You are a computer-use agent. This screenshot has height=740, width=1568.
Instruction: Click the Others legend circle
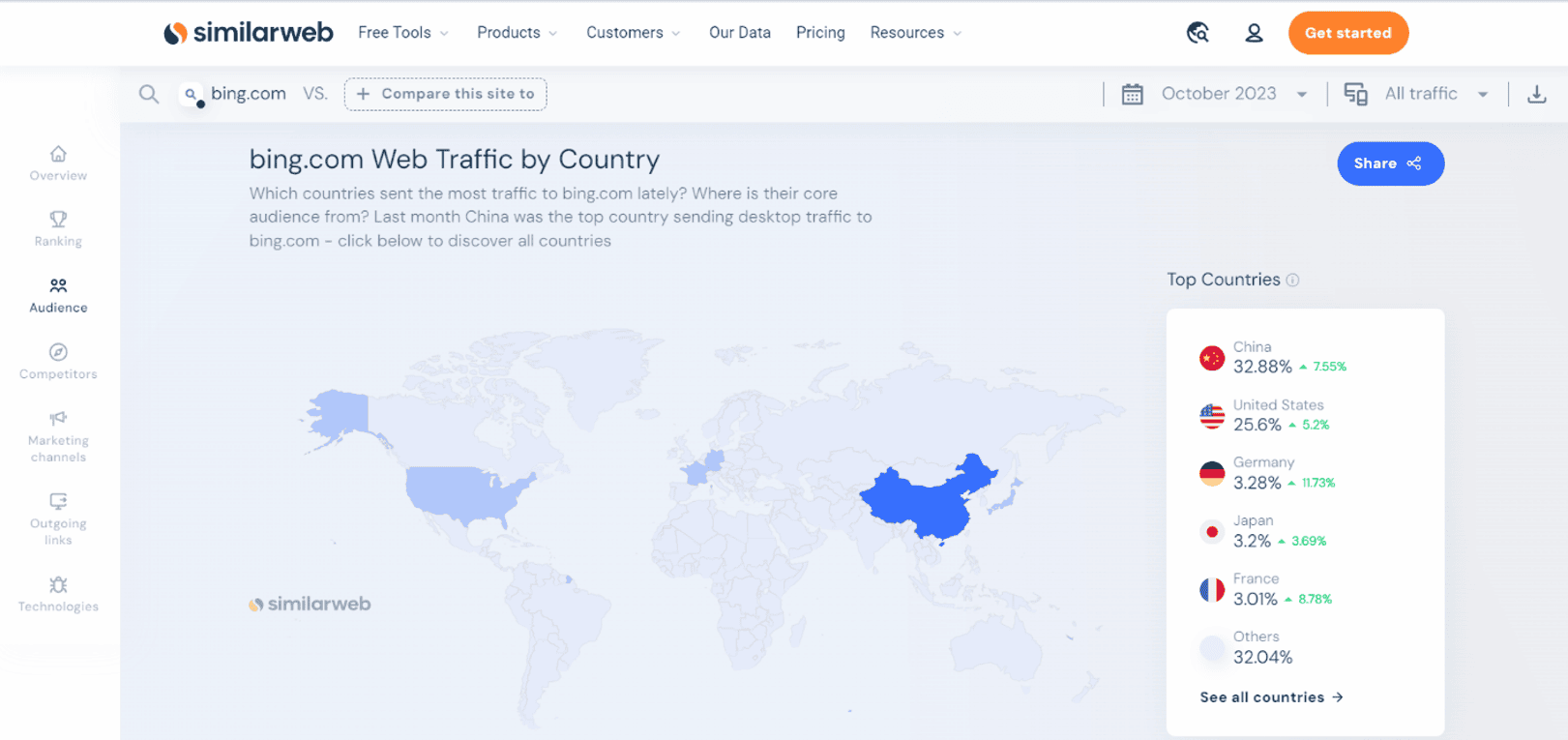1212,648
